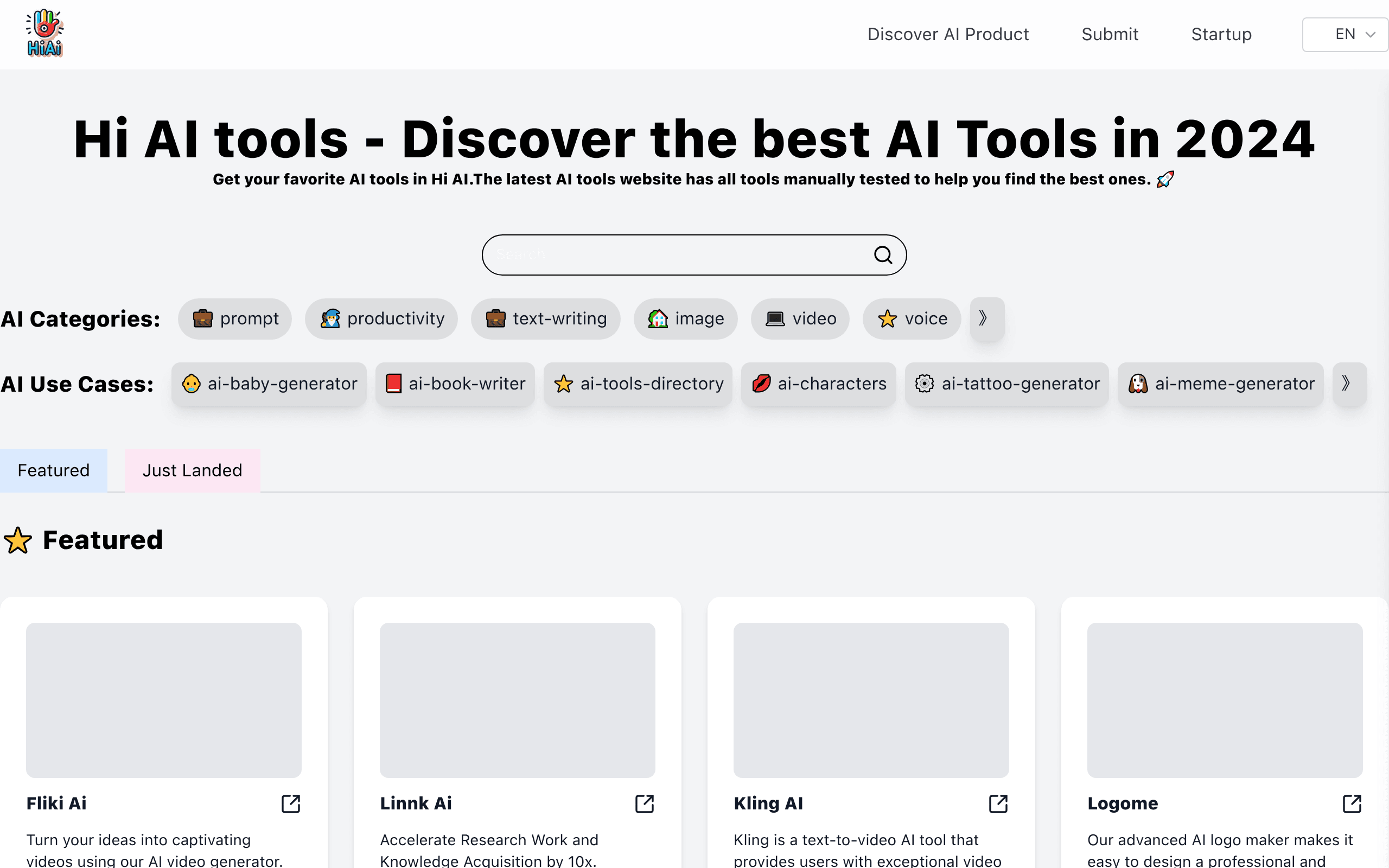The width and height of the screenshot is (1389, 868).
Task: Switch to the Featured tab
Action: [x=53, y=470]
